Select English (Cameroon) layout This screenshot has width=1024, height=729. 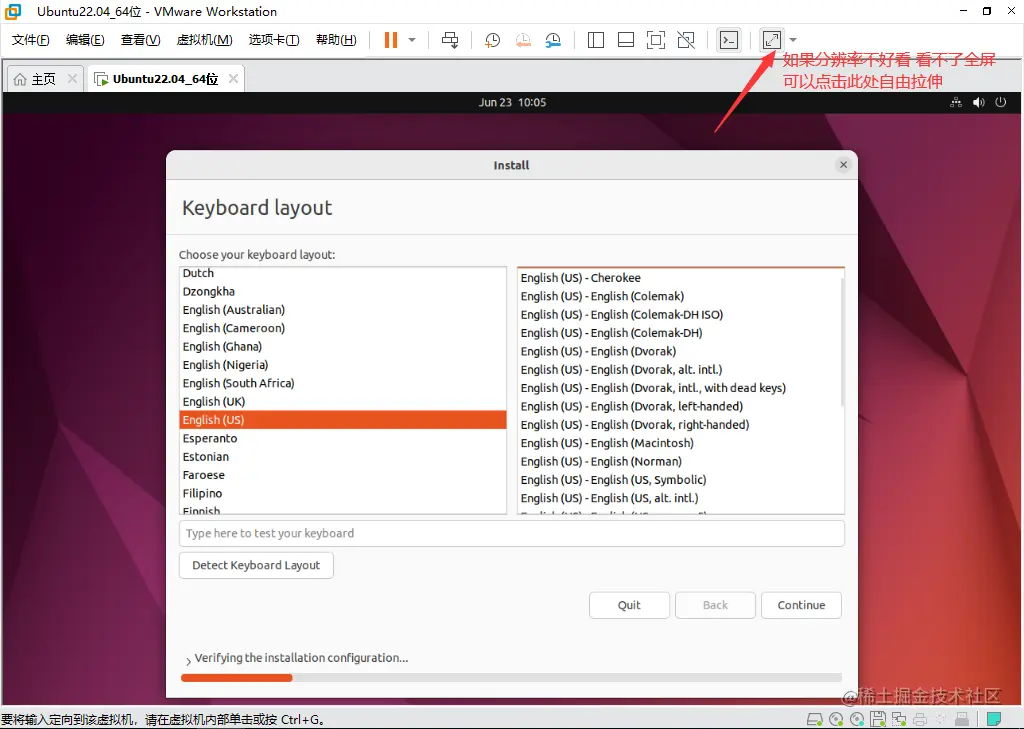click(x=343, y=328)
